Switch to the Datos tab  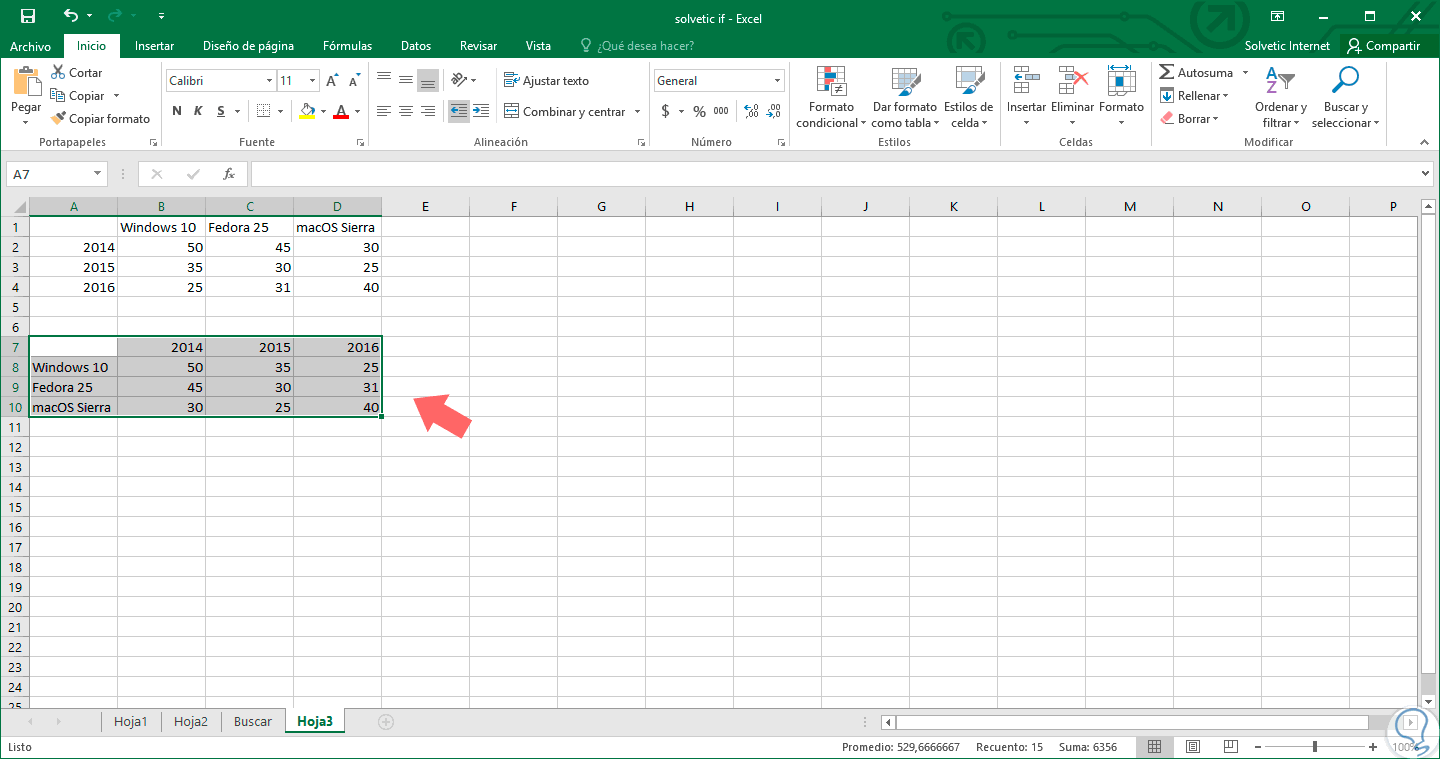416,46
